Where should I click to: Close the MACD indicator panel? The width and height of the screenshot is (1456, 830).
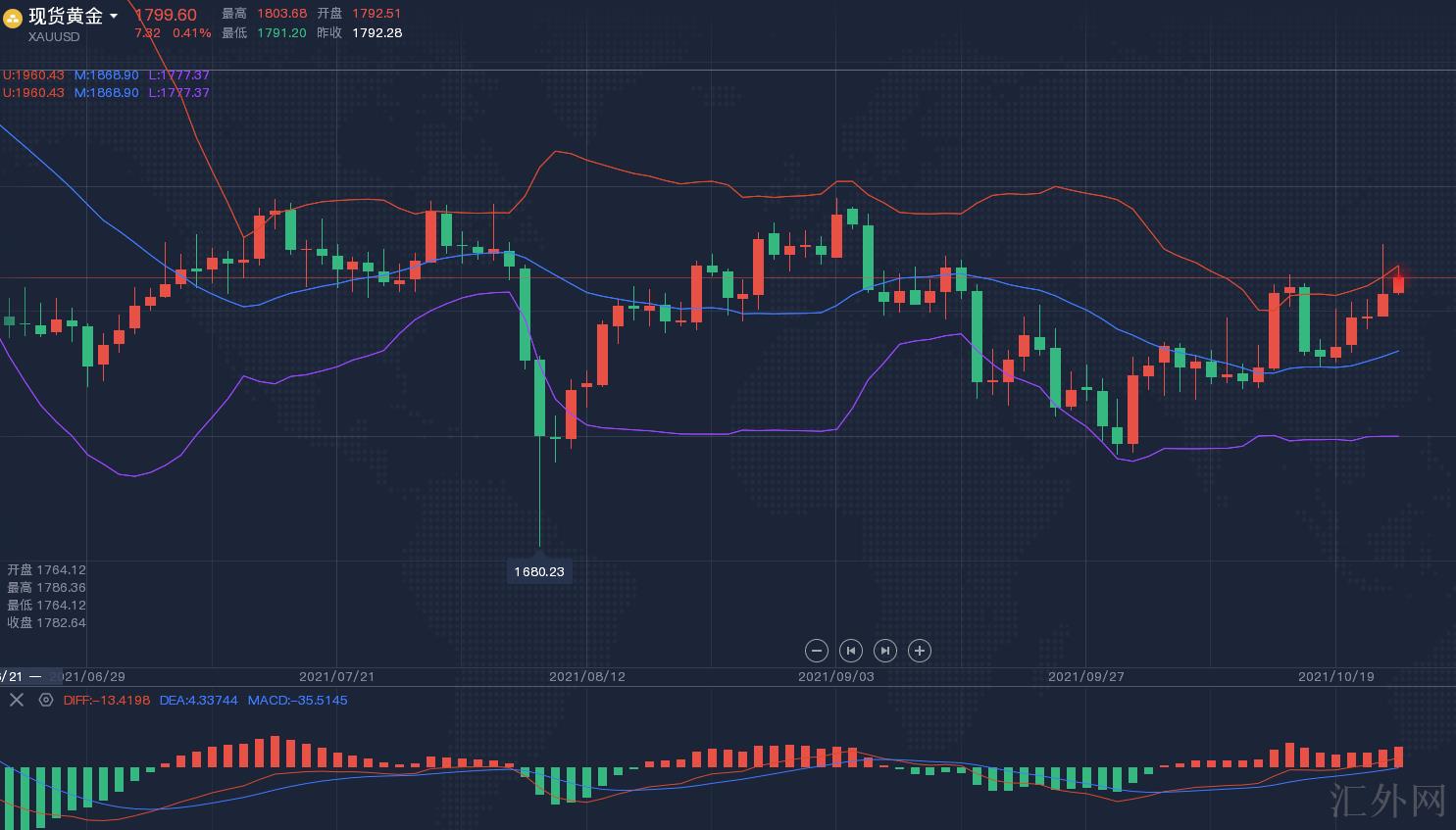click(16, 700)
